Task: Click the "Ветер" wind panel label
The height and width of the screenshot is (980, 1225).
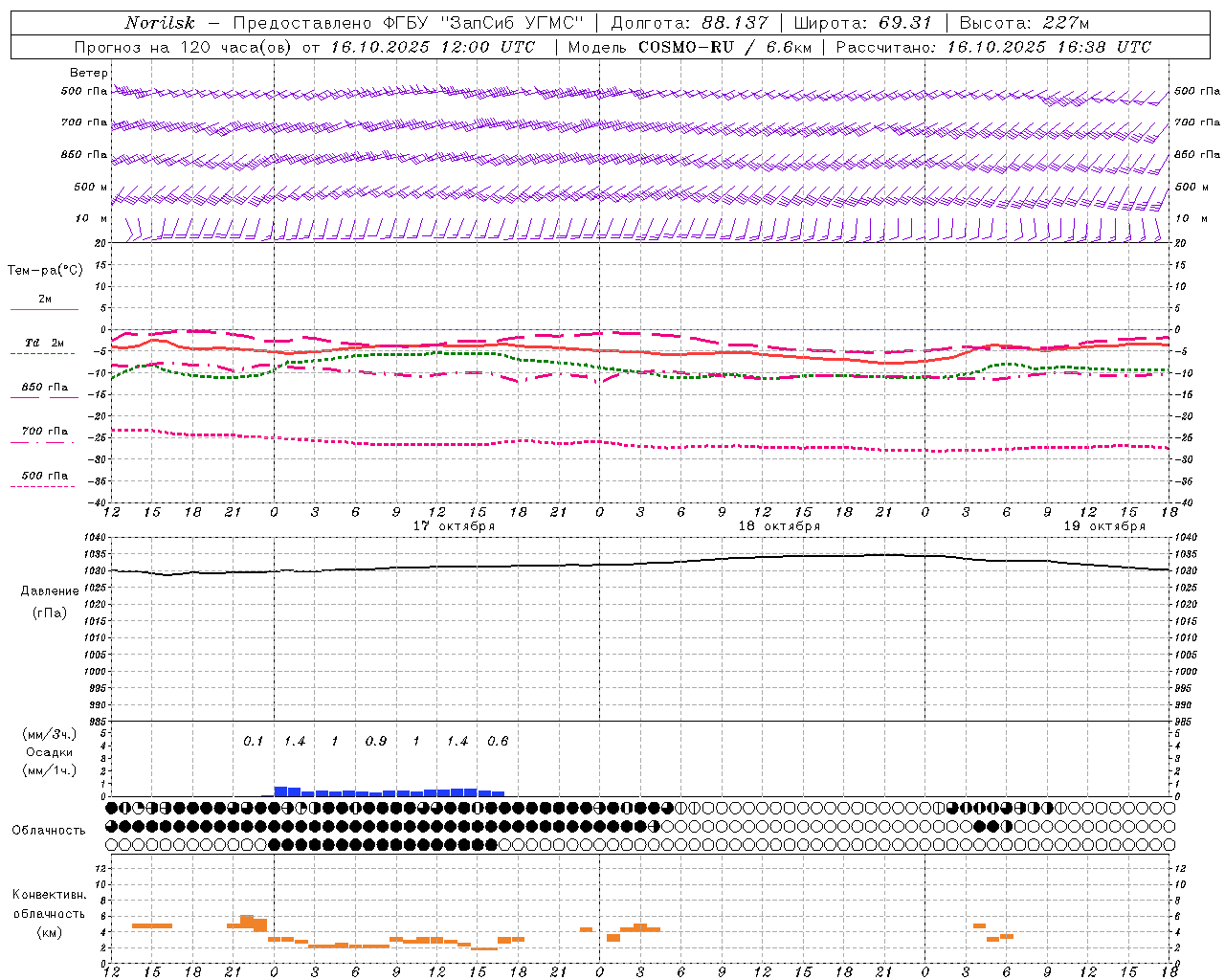Action: pyautogui.click(x=89, y=73)
